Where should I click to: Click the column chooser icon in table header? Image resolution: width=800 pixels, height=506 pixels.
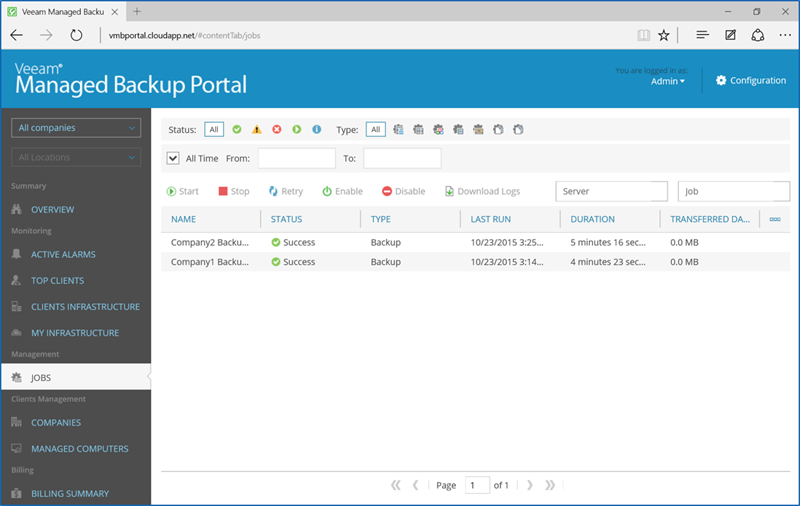pos(775,219)
